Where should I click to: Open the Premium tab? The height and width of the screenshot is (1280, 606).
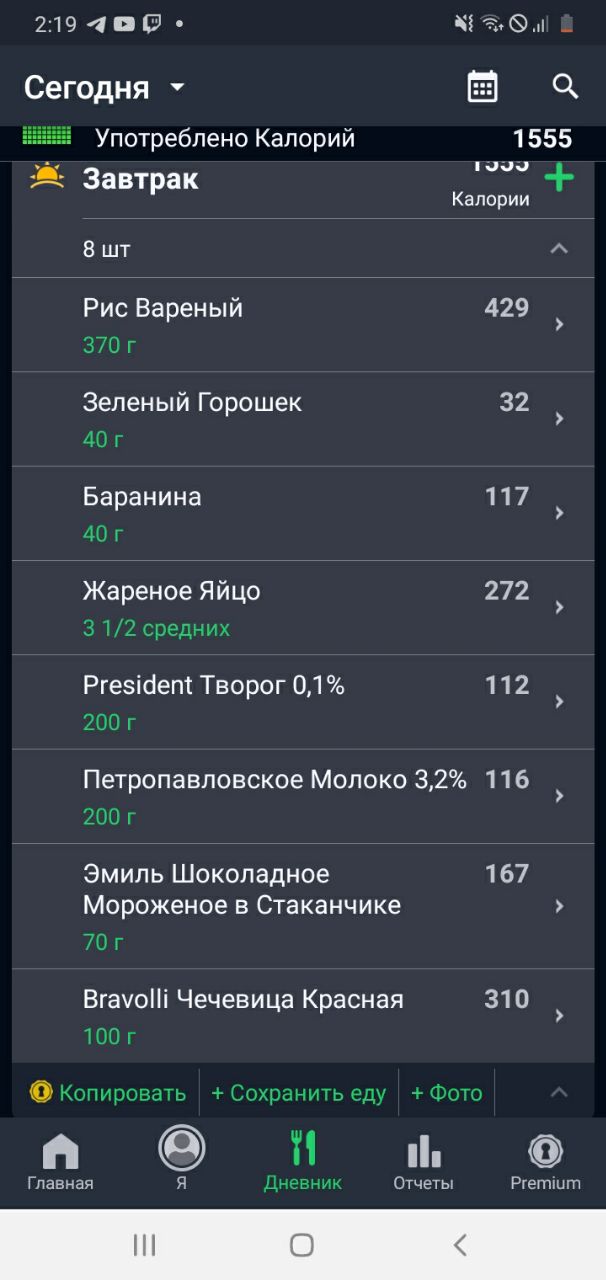[545, 1162]
